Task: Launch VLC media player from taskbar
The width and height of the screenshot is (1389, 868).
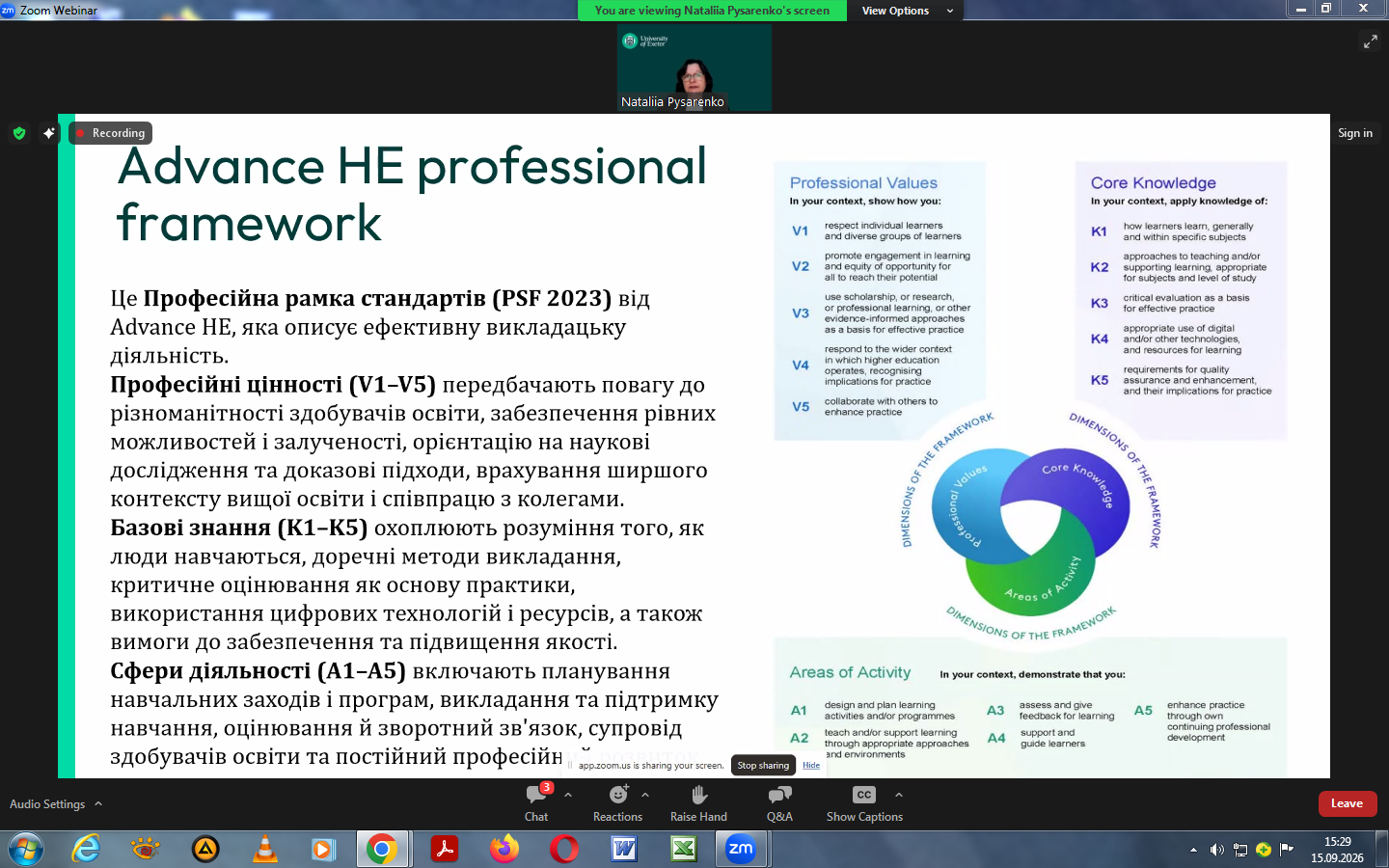Action: click(265, 849)
